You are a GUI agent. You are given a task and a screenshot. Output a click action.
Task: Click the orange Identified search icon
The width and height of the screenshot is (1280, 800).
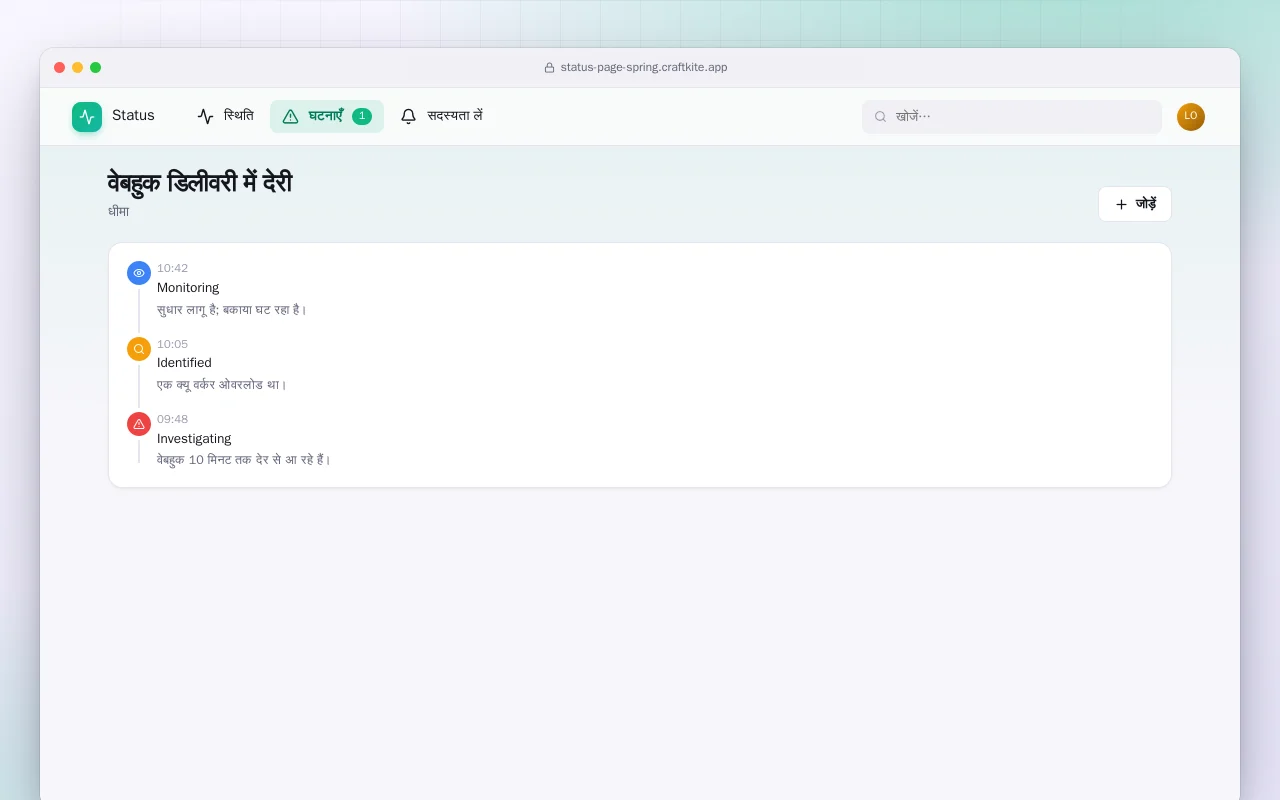pos(139,349)
